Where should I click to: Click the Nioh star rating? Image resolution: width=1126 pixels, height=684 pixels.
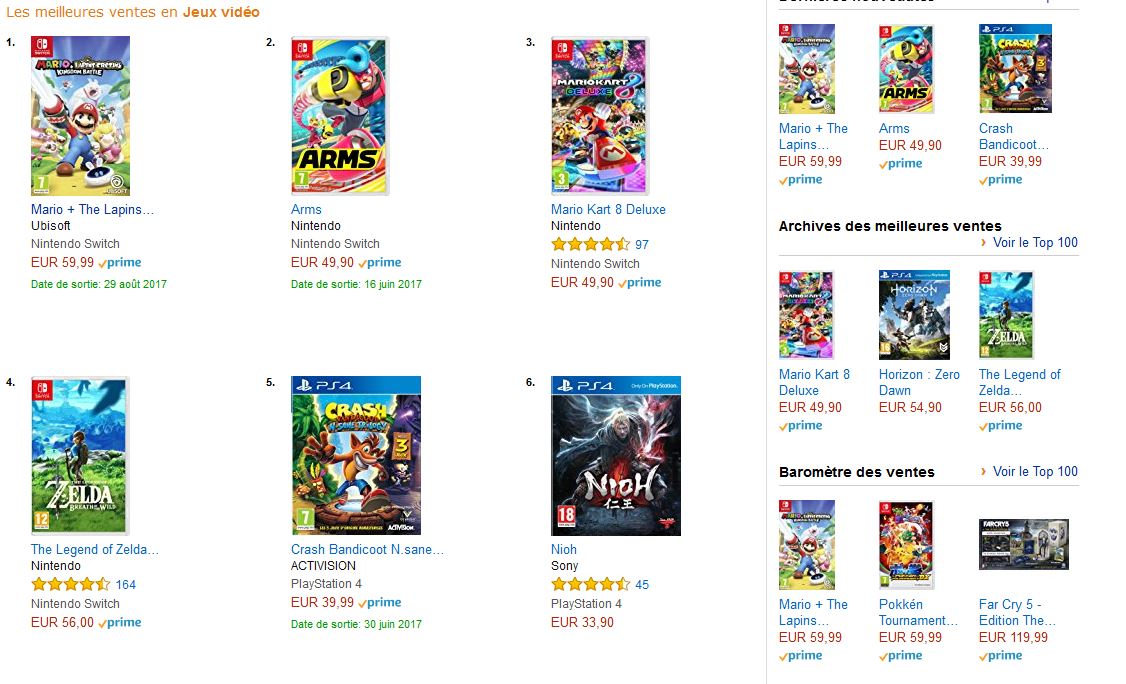[x=590, y=584]
